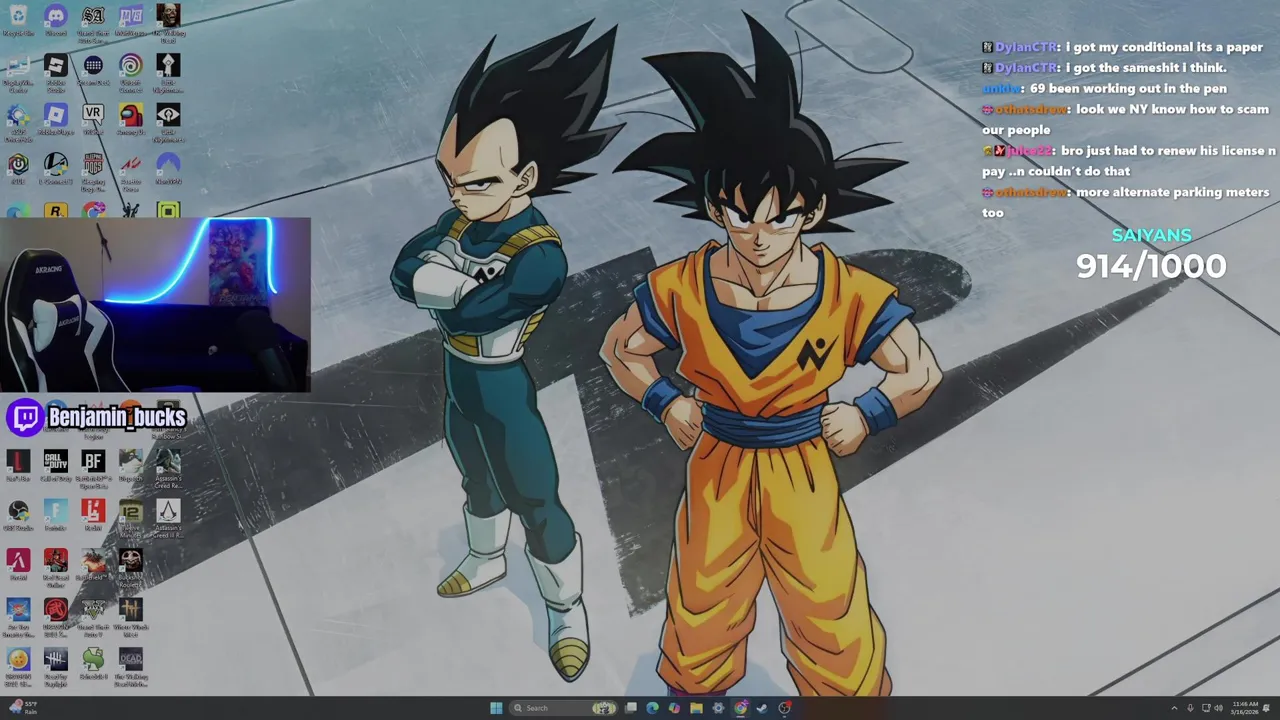Launch the Discord desktop shortcut
The height and width of the screenshot is (720, 1280).
click(x=56, y=21)
